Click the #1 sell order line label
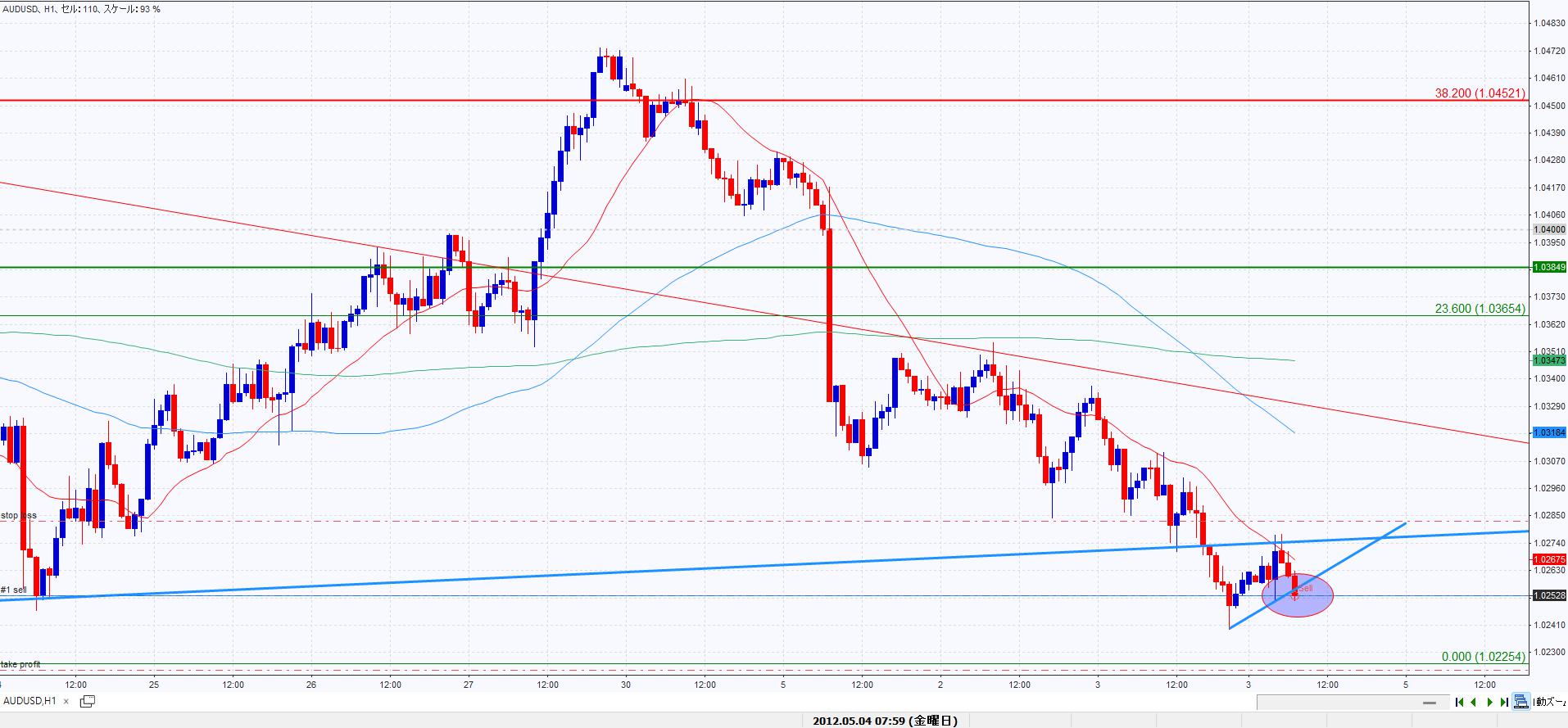The height and width of the screenshot is (728, 1568). 14,590
